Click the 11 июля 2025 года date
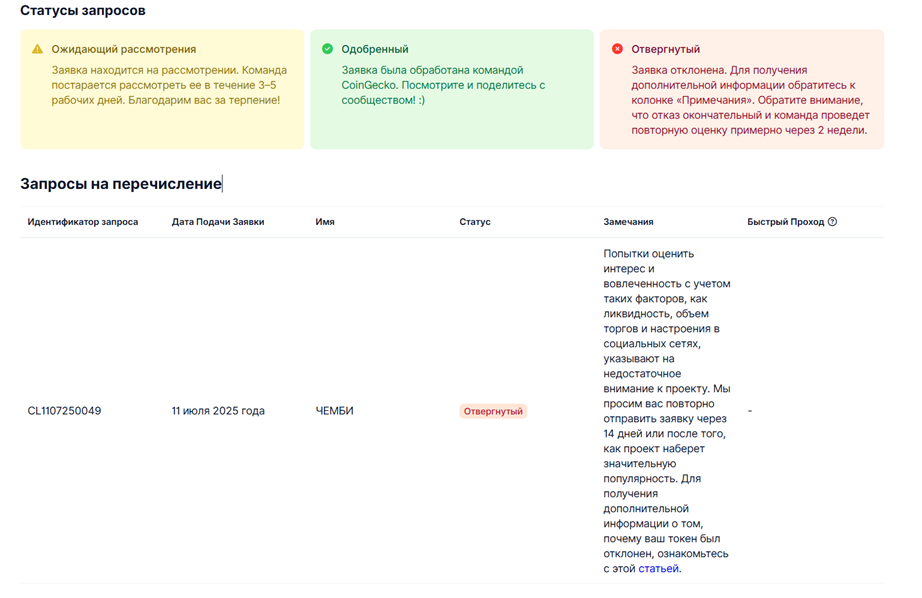922x598 pixels. [218, 411]
